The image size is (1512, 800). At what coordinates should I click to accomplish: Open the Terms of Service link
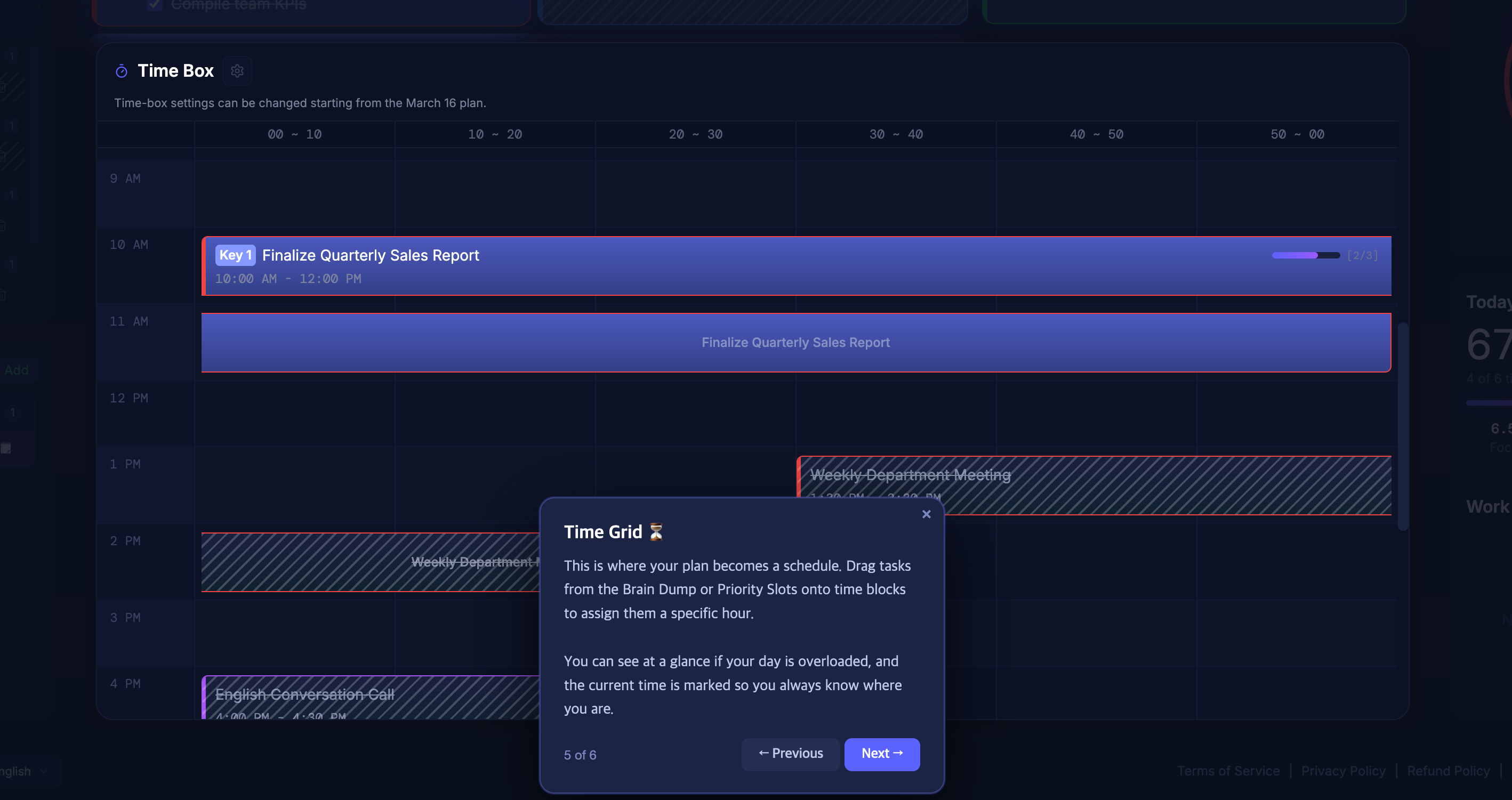click(1228, 771)
